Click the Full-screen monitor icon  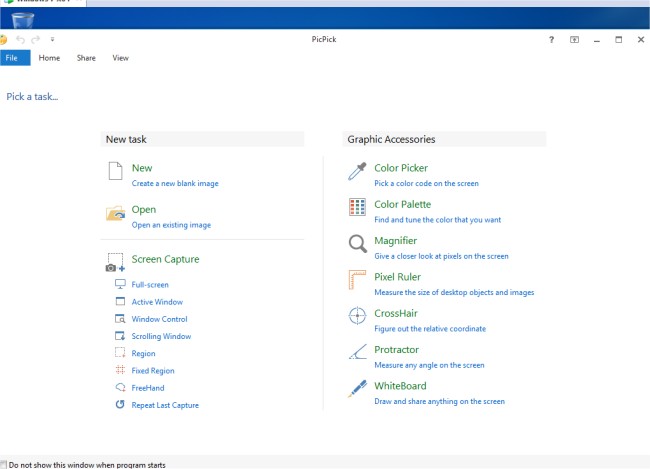pyautogui.click(x=120, y=284)
